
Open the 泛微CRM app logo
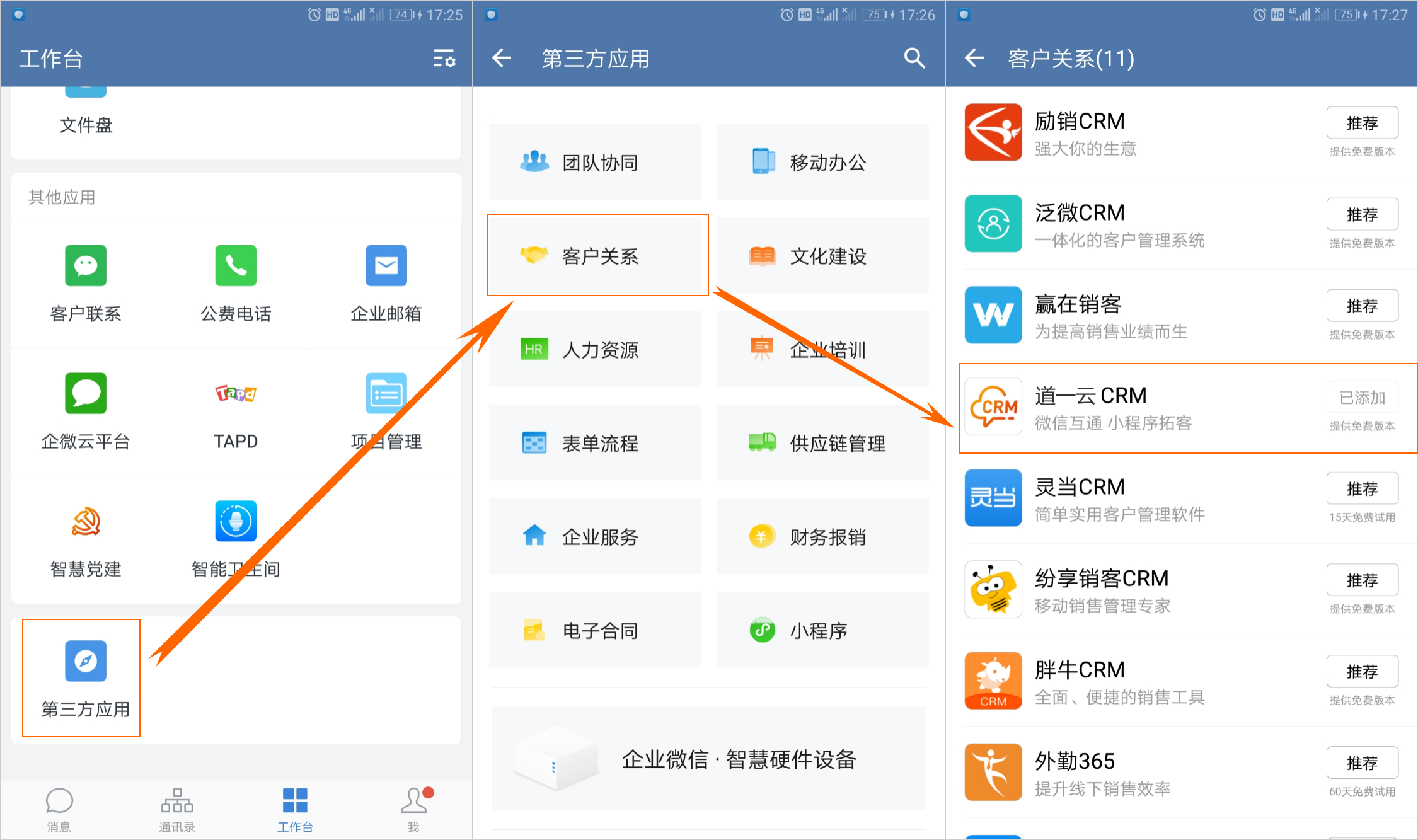tap(993, 224)
